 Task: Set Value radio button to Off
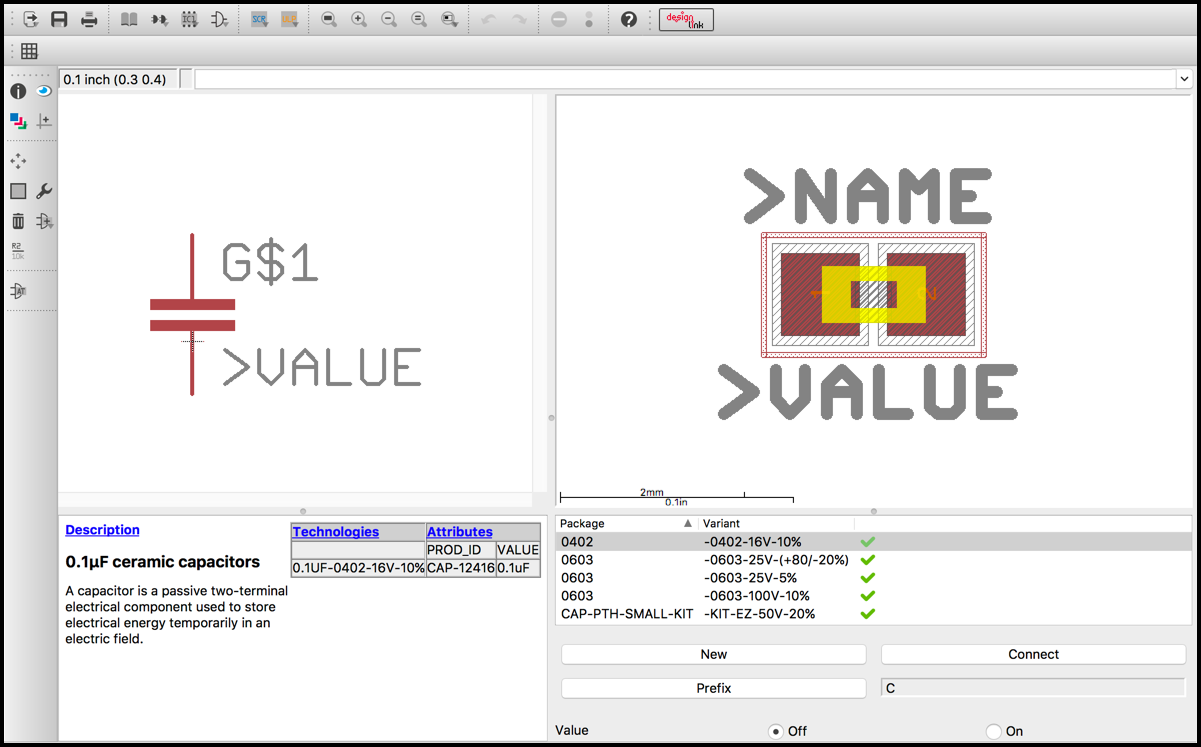pyautogui.click(x=774, y=731)
